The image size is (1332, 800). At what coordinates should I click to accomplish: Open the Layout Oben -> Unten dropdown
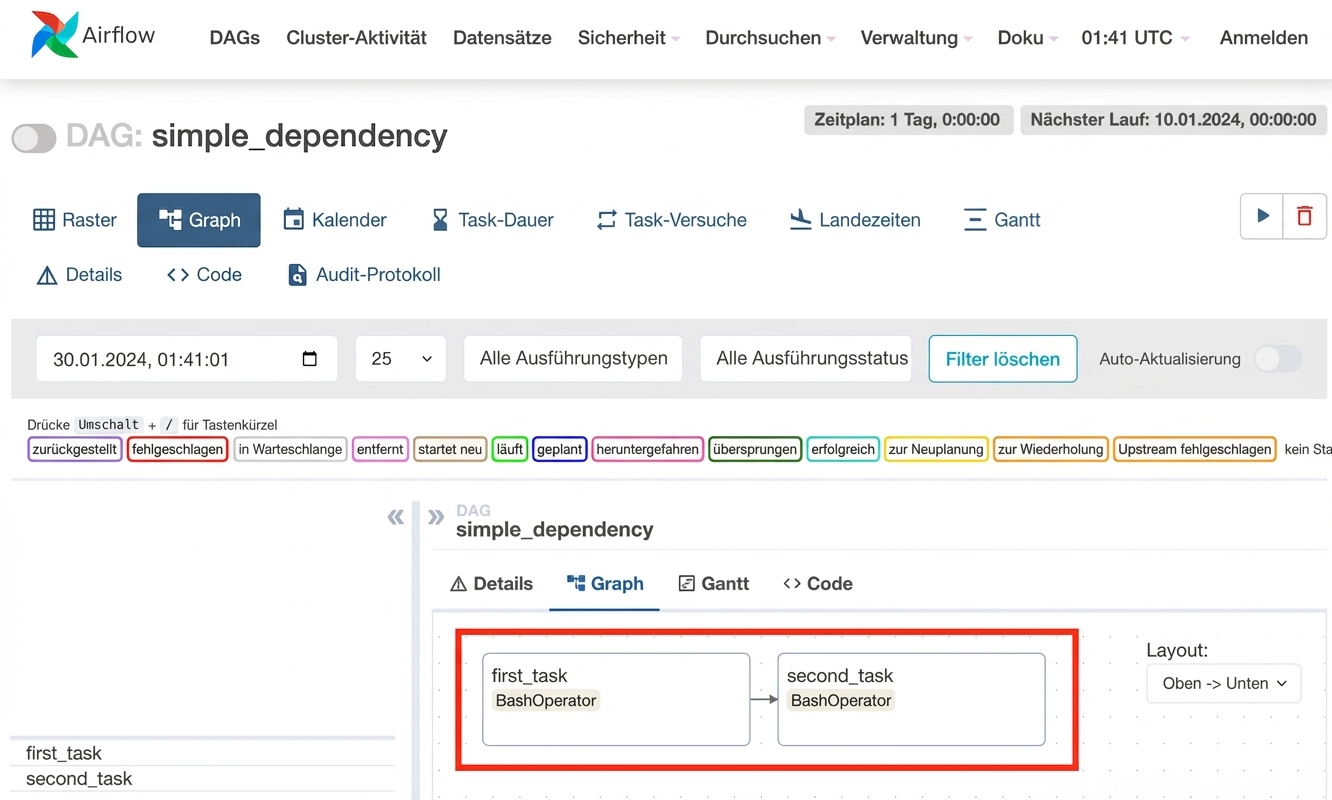coord(1224,684)
